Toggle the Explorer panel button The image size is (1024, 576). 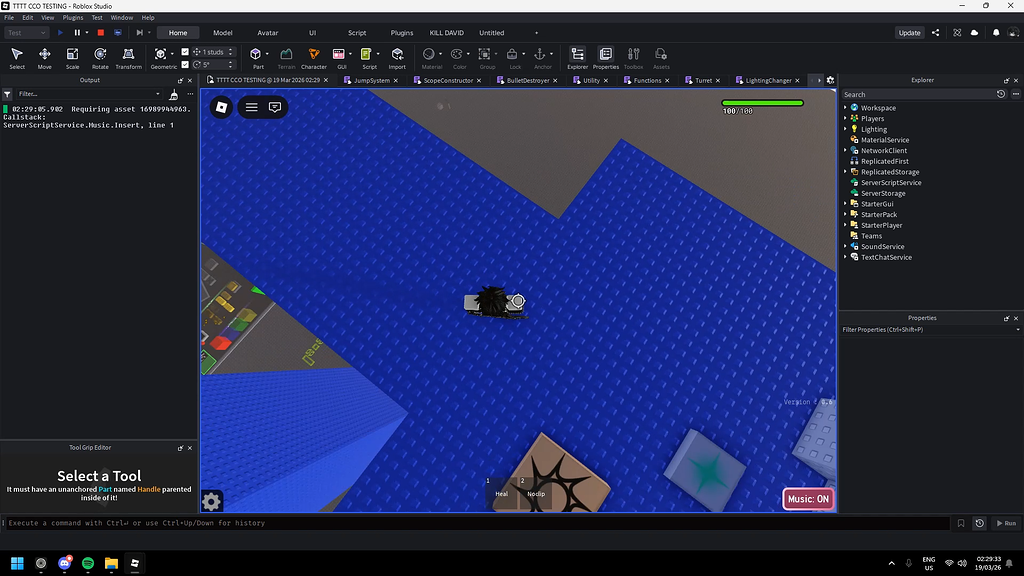tap(577, 57)
